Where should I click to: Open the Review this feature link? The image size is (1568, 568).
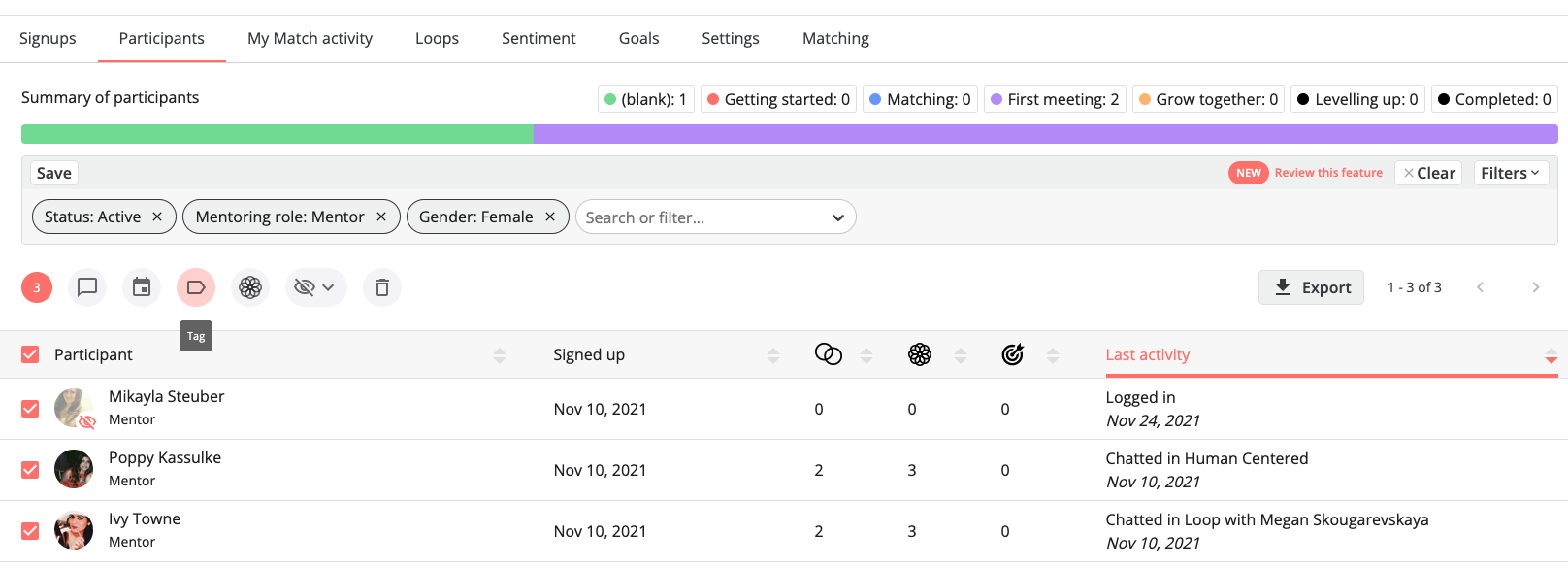(x=1328, y=173)
